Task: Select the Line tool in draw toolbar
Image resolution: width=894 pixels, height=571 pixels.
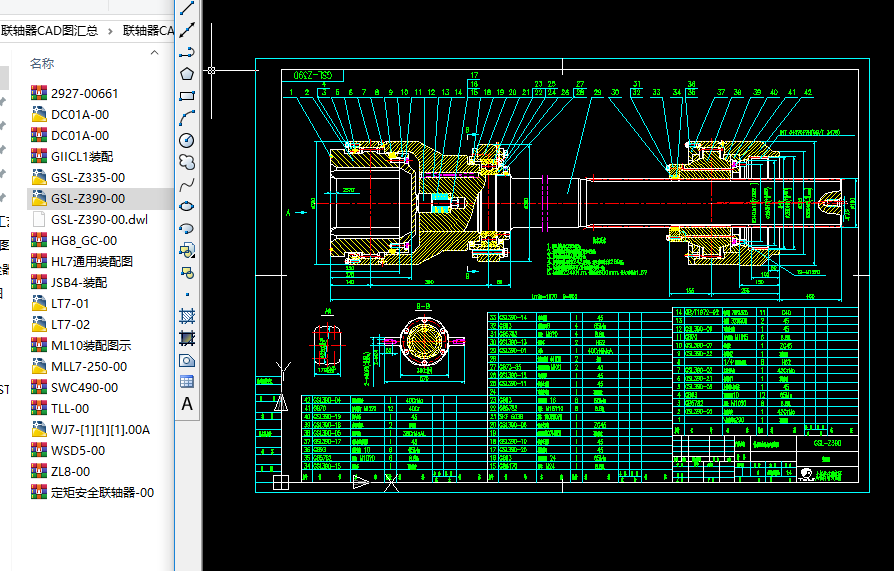Action: (x=187, y=8)
